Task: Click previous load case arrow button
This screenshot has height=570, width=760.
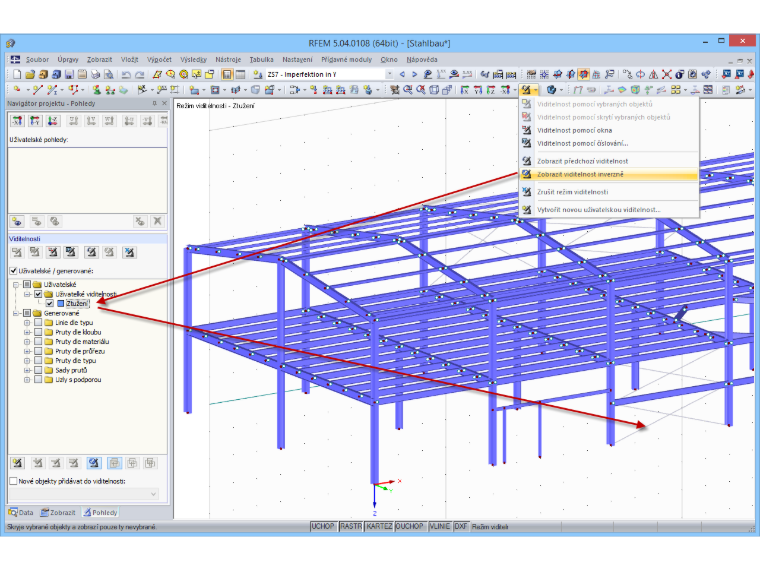Action: coord(402,74)
